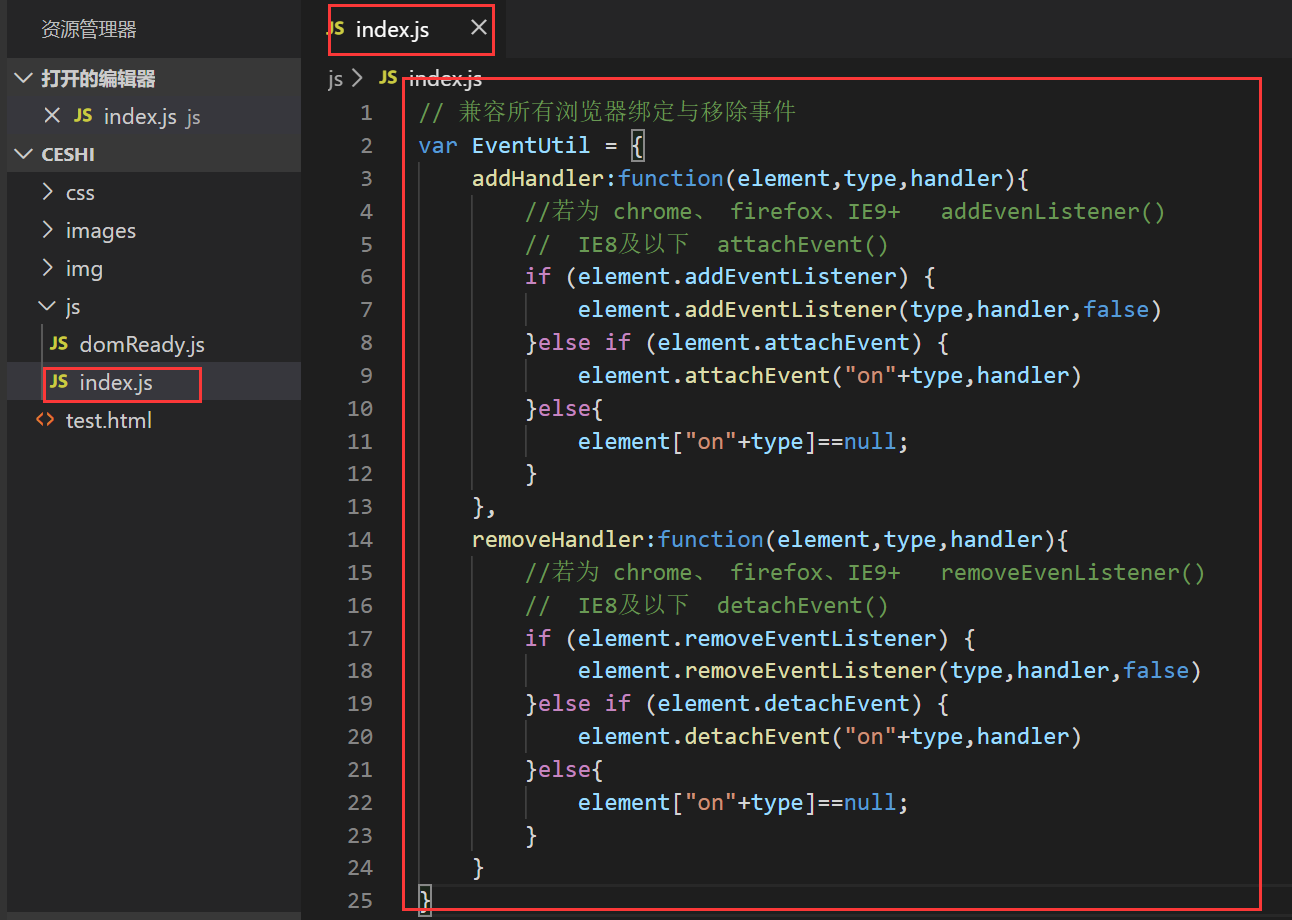Select index.js under js folder

116,383
